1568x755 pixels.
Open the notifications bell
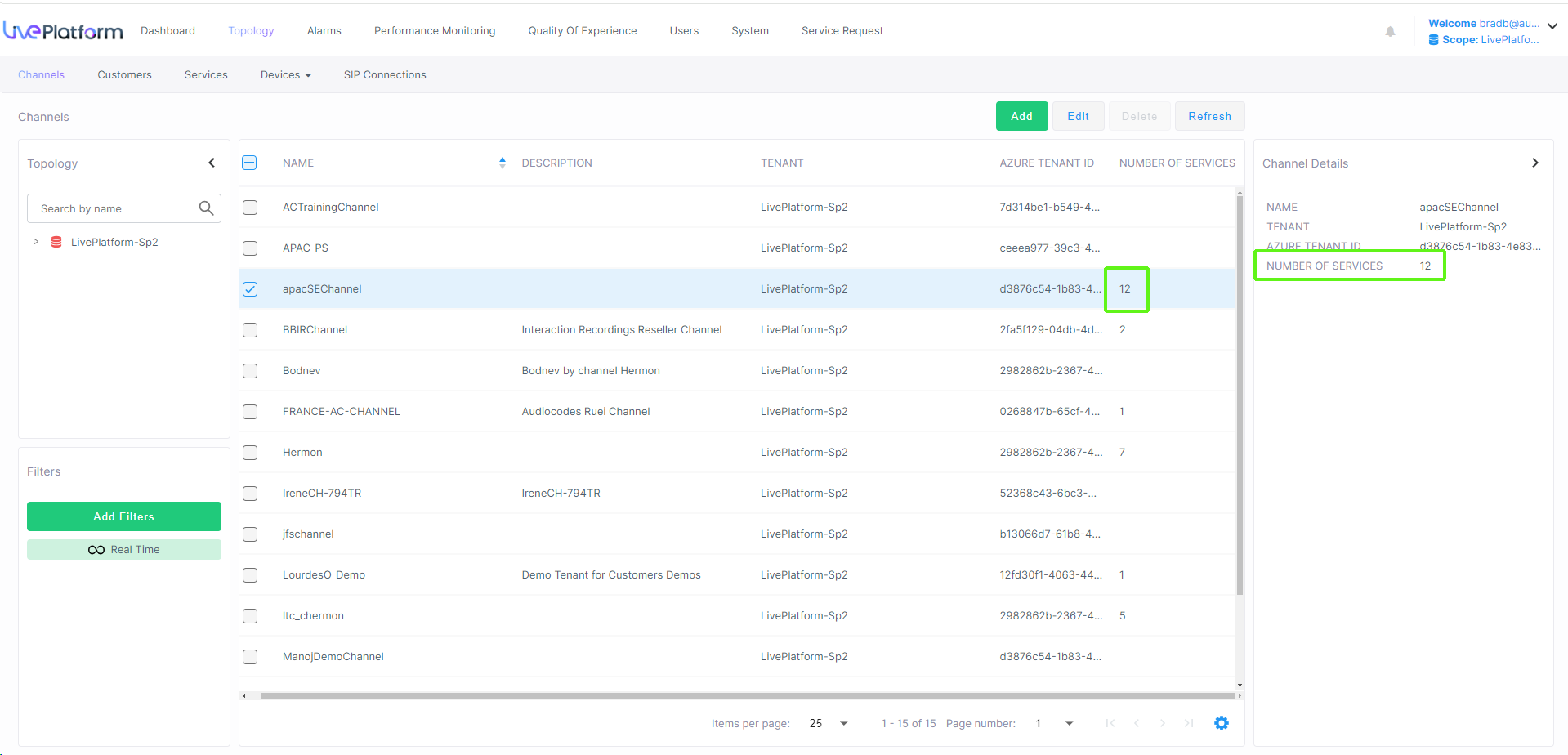pos(1390,31)
